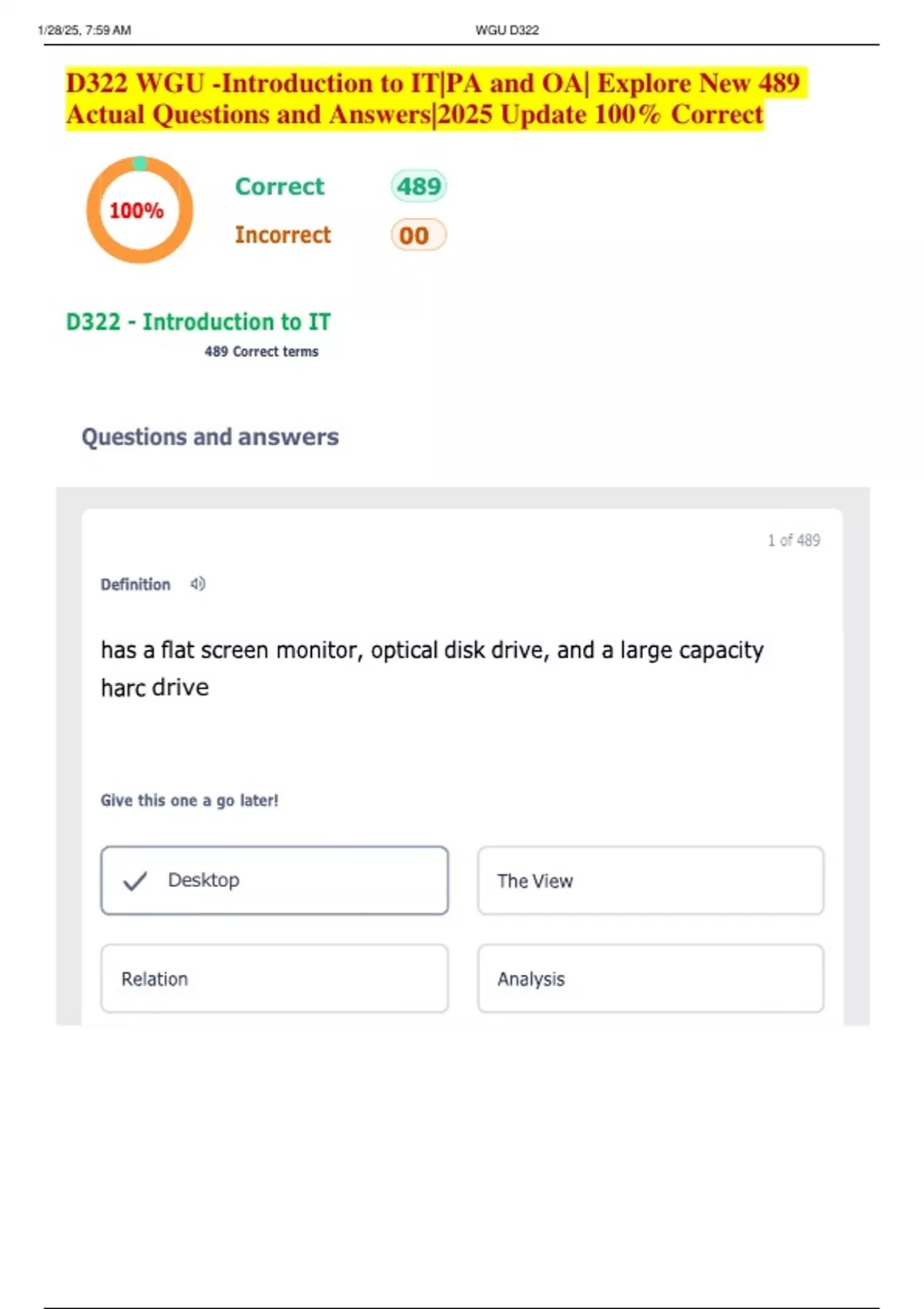Screen dimensions: 924x1309
Task: Click the orange 00 incorrect count badge
Action: pyautogui.click(x=418, y=235)
